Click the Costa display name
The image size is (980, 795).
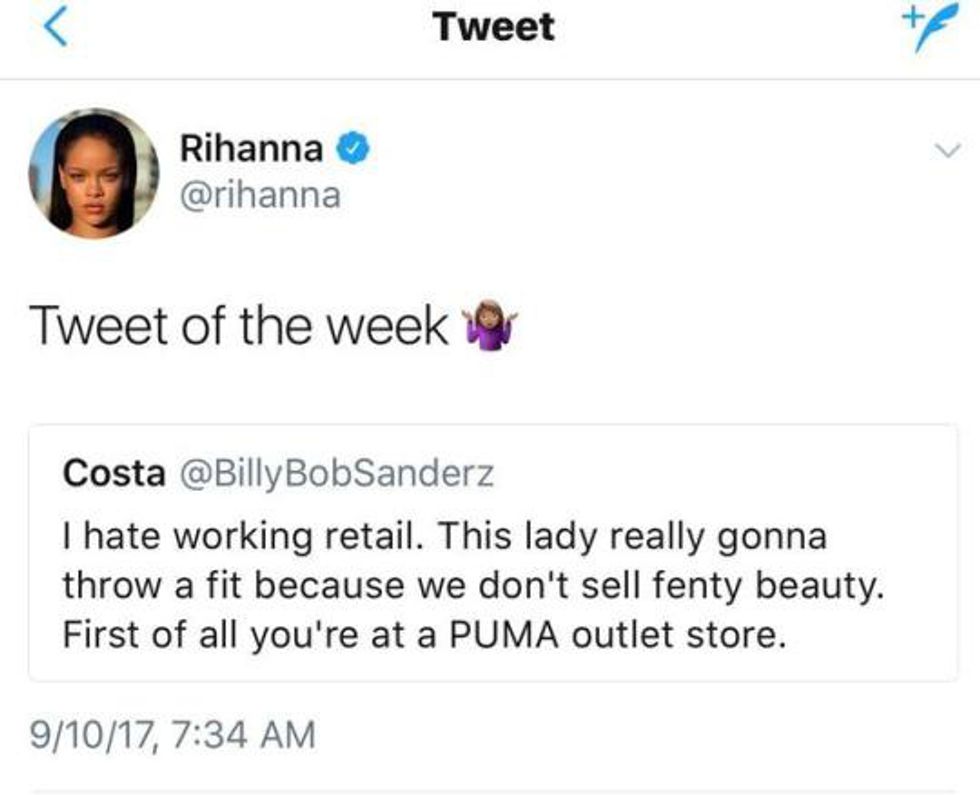(x=114, y=473)
